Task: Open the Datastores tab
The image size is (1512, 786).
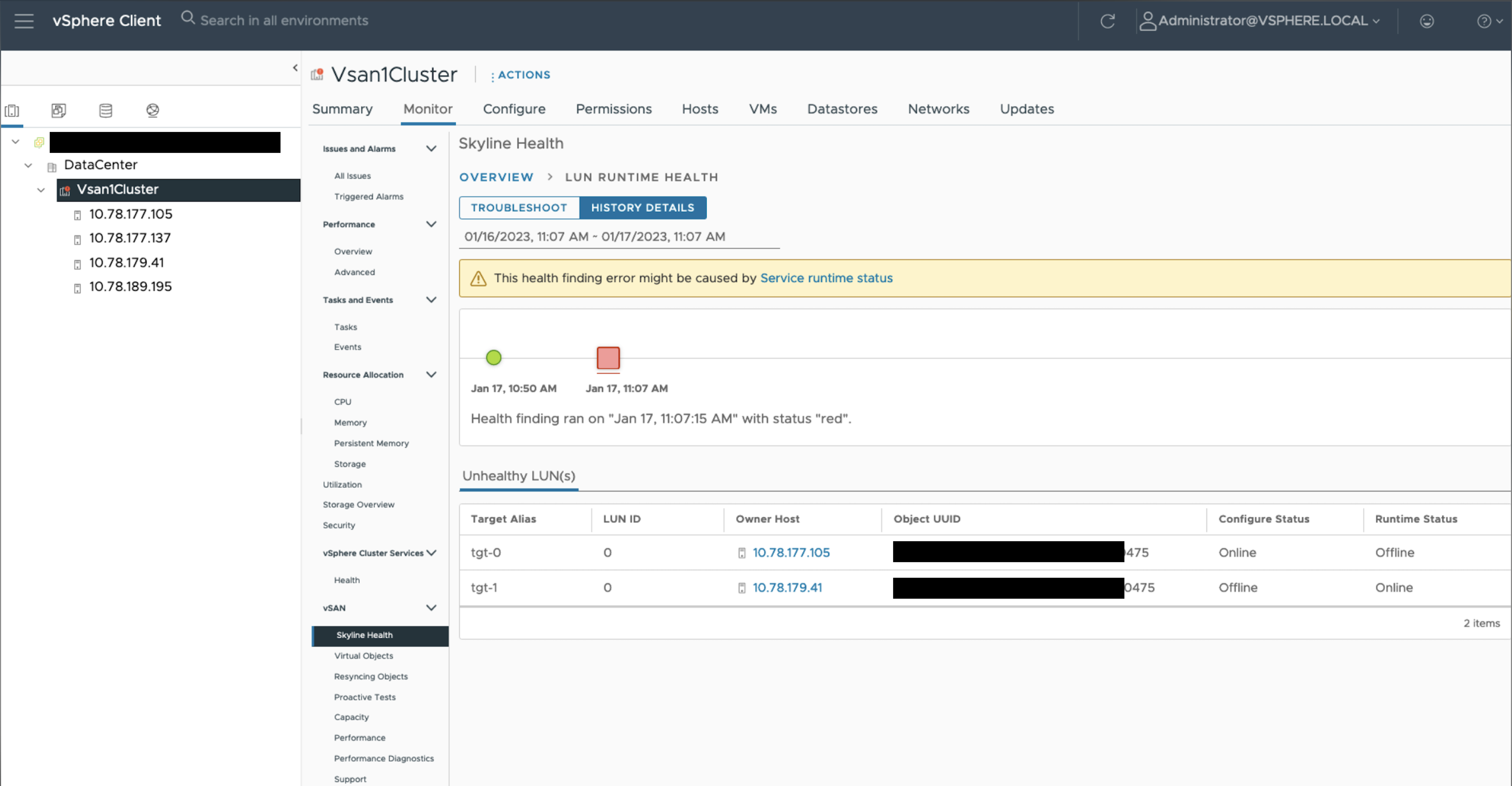Action: 842,109
